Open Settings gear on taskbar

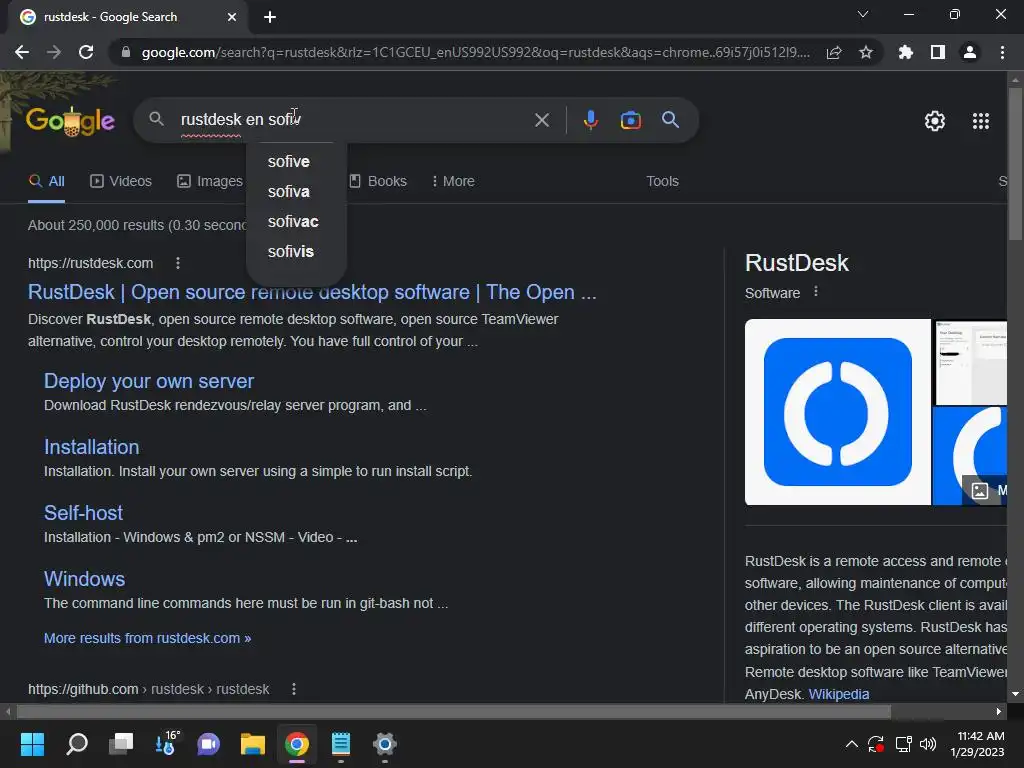point(385,744)
